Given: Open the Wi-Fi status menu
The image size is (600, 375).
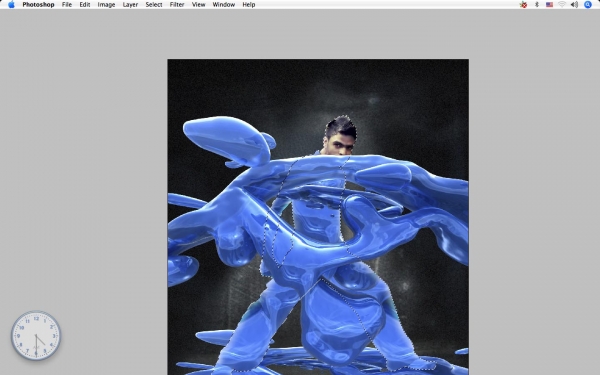Looking at the screenshot, I should (x=562, y=5).
